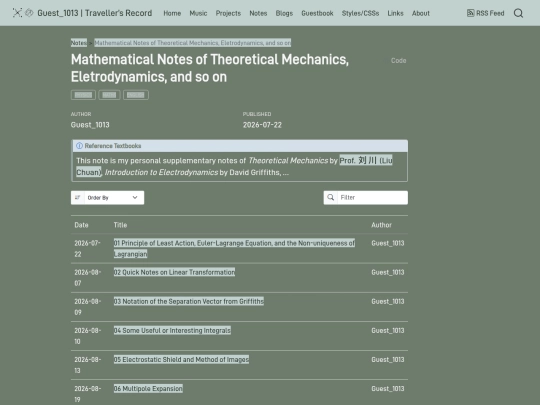This screenshot has height=405, width=540.
Task: Open the site search magnifier icon
Action: (518, 13)
